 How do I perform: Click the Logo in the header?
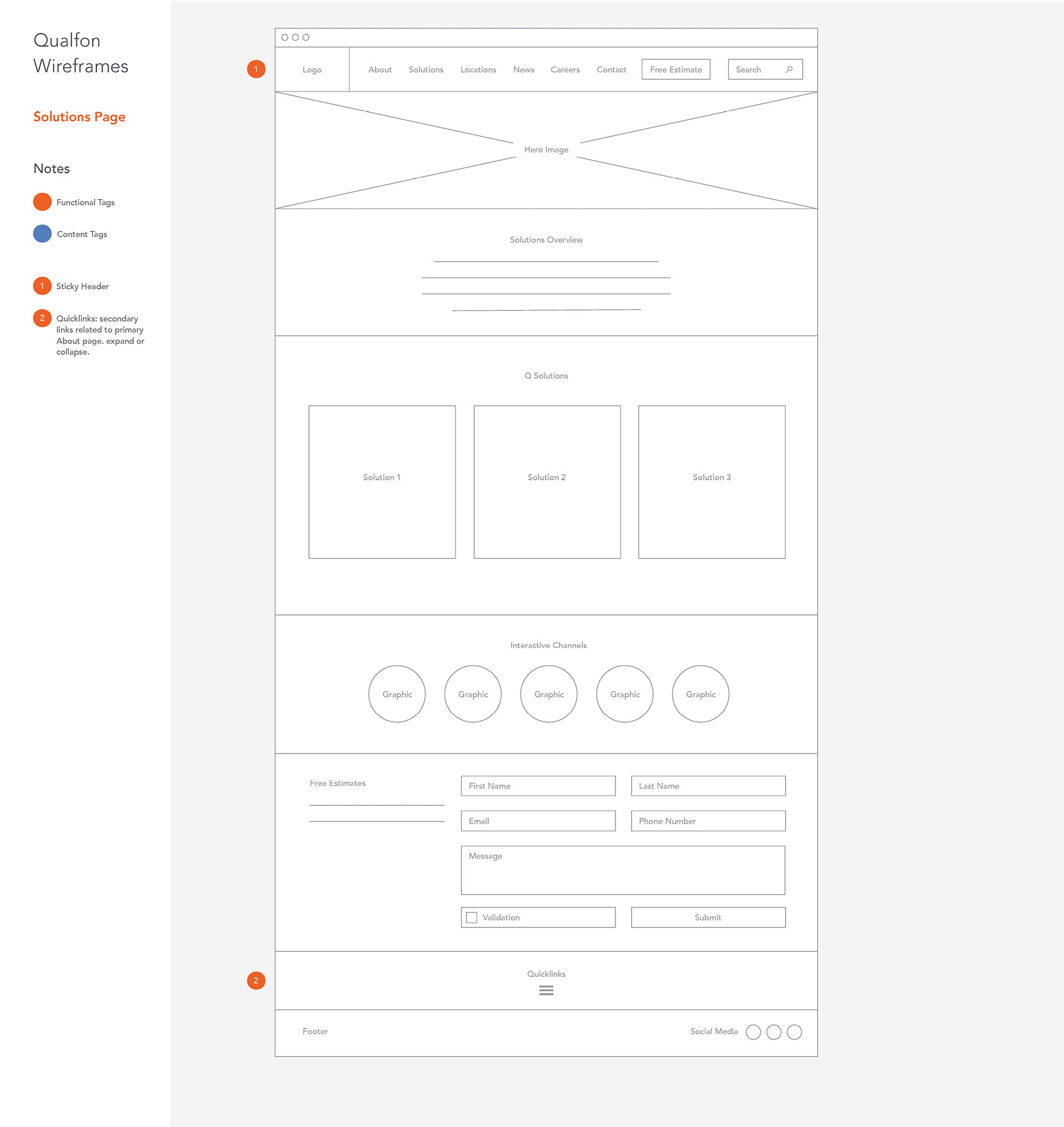click(312, 69)
